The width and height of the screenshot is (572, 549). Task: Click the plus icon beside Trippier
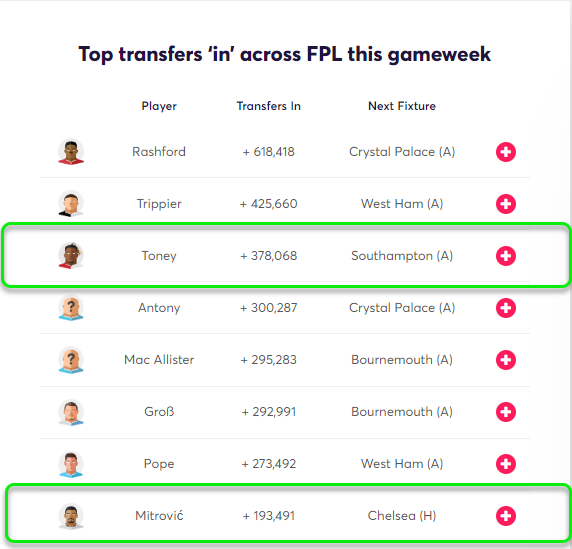tap(506, 204)
